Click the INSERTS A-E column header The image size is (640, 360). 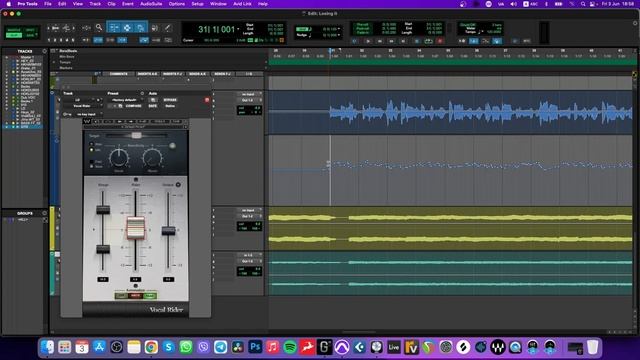pos(147,74)
